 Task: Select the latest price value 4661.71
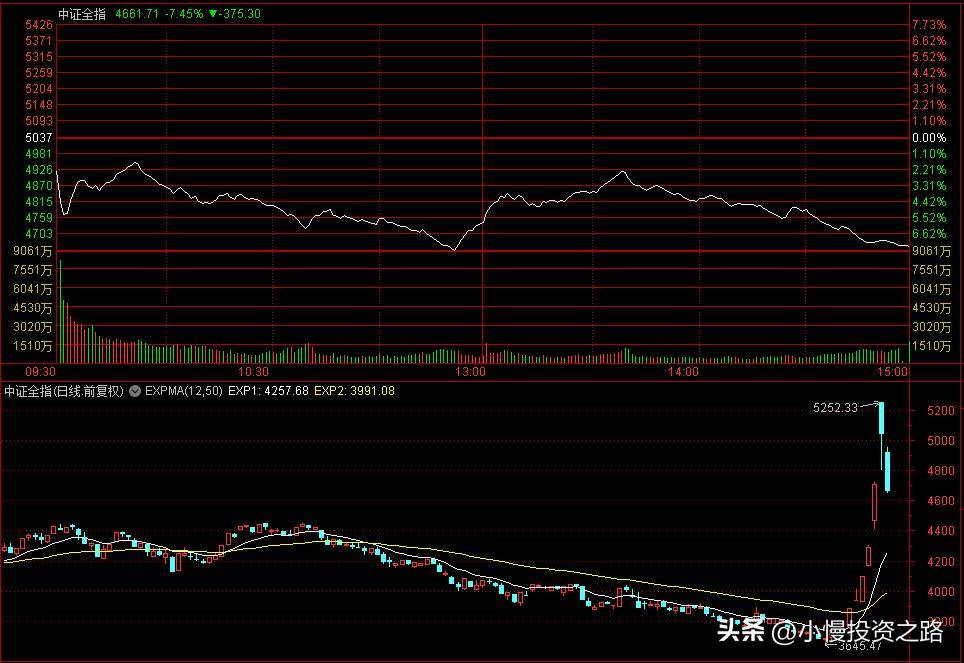pyautogui.click(x=137, y=14)
